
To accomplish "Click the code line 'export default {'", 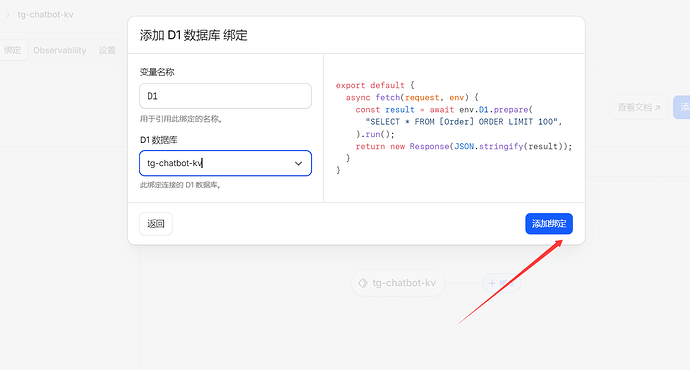I will 375,85.
